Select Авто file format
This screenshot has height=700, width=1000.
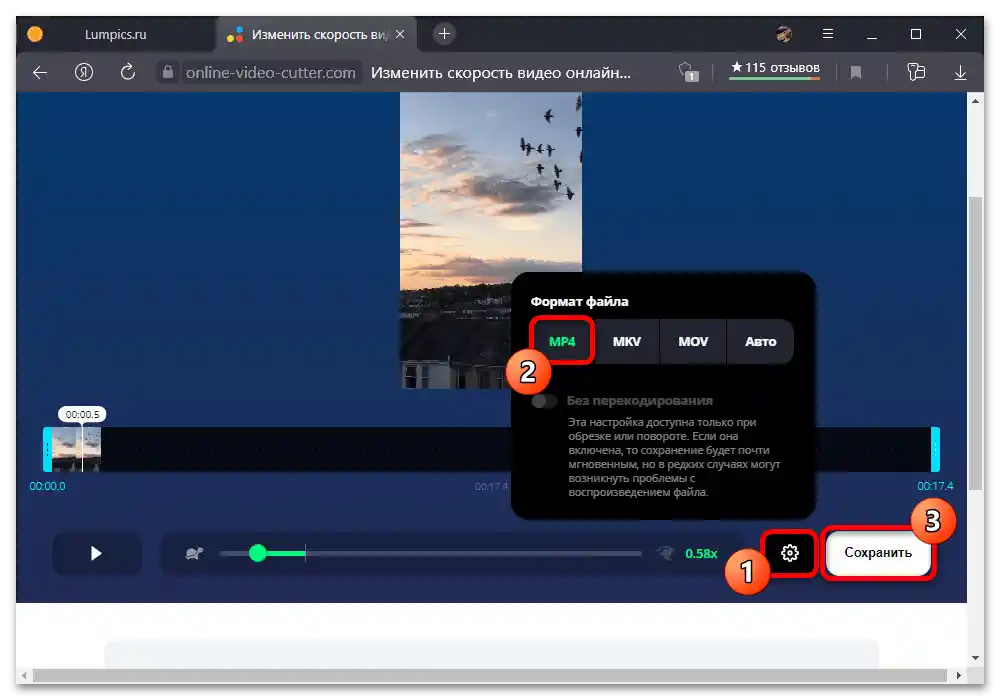coord(760,342)
